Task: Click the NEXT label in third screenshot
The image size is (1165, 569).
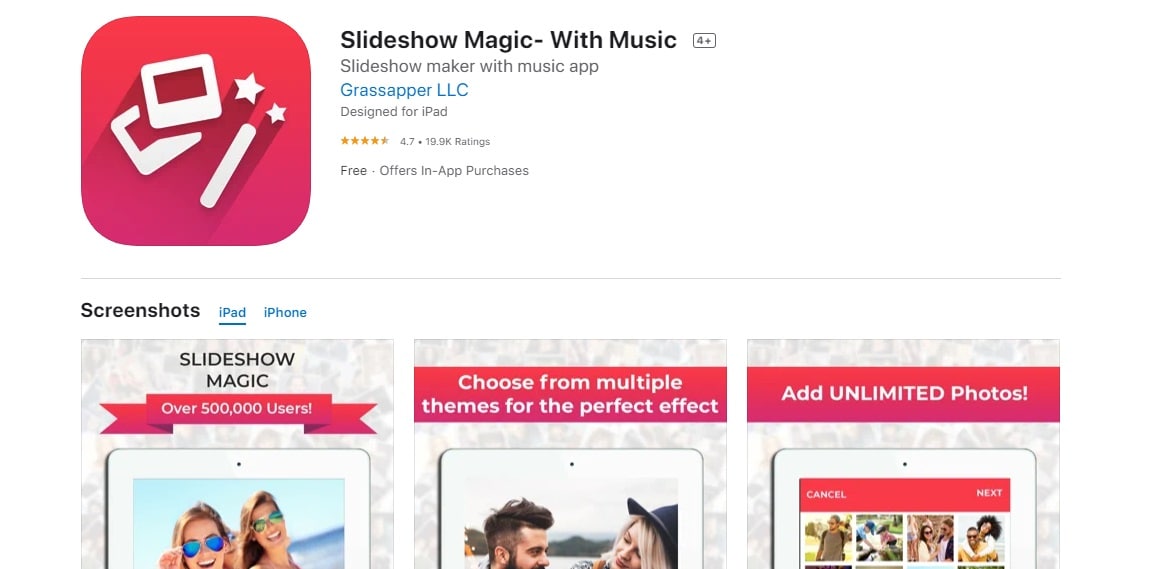Action: (989, 493)
